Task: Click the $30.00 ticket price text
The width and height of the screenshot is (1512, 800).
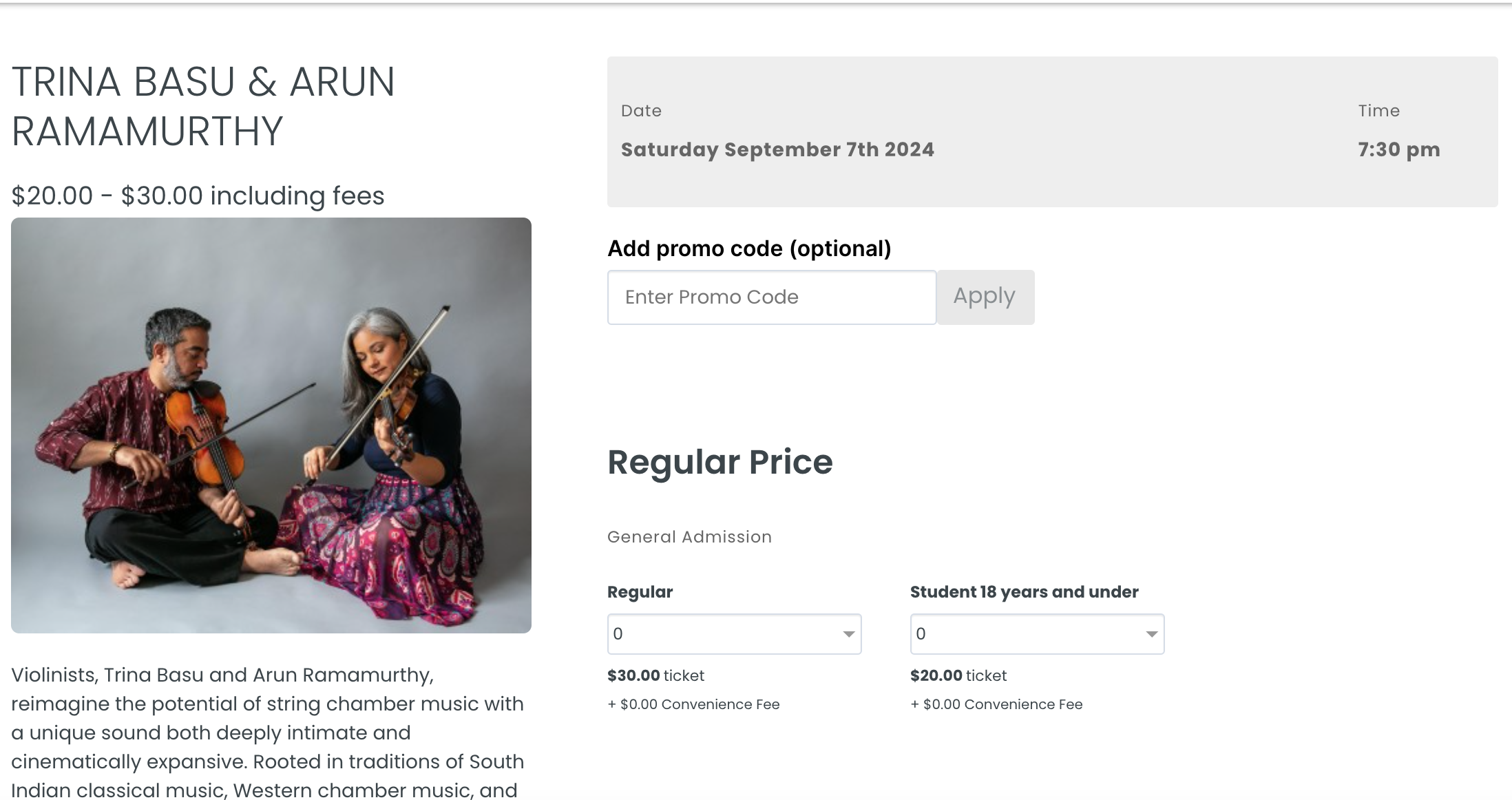Action: (x=655, y=675)
